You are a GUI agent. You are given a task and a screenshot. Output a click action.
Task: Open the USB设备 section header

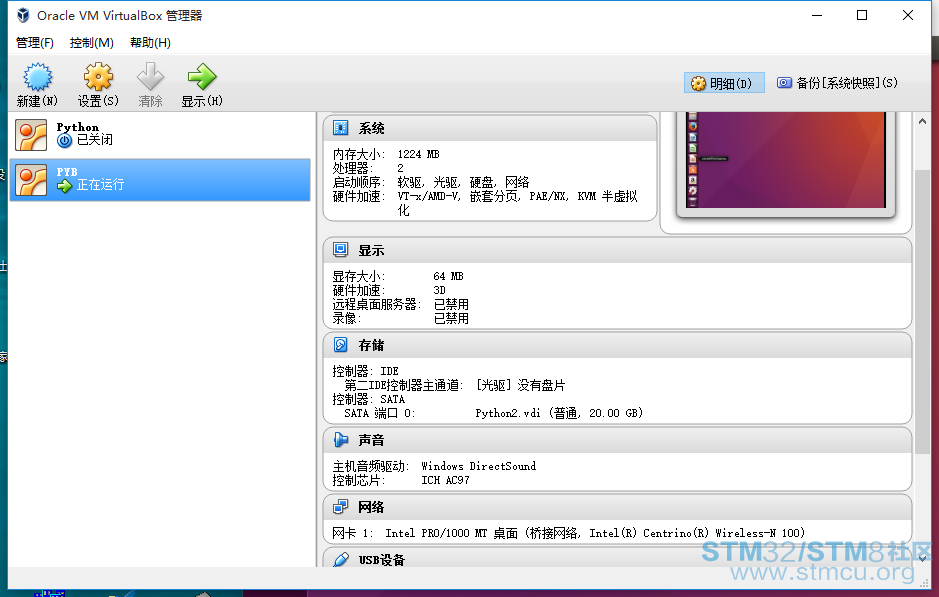coord(617,558)
